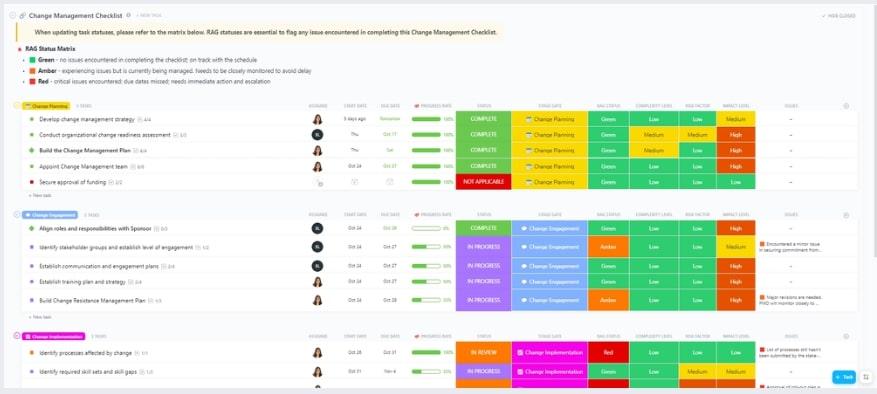Click status dot of Conduct organizational change readiness assessment
The height and width of the screenshot is (394, 877).
pos(32,135)
